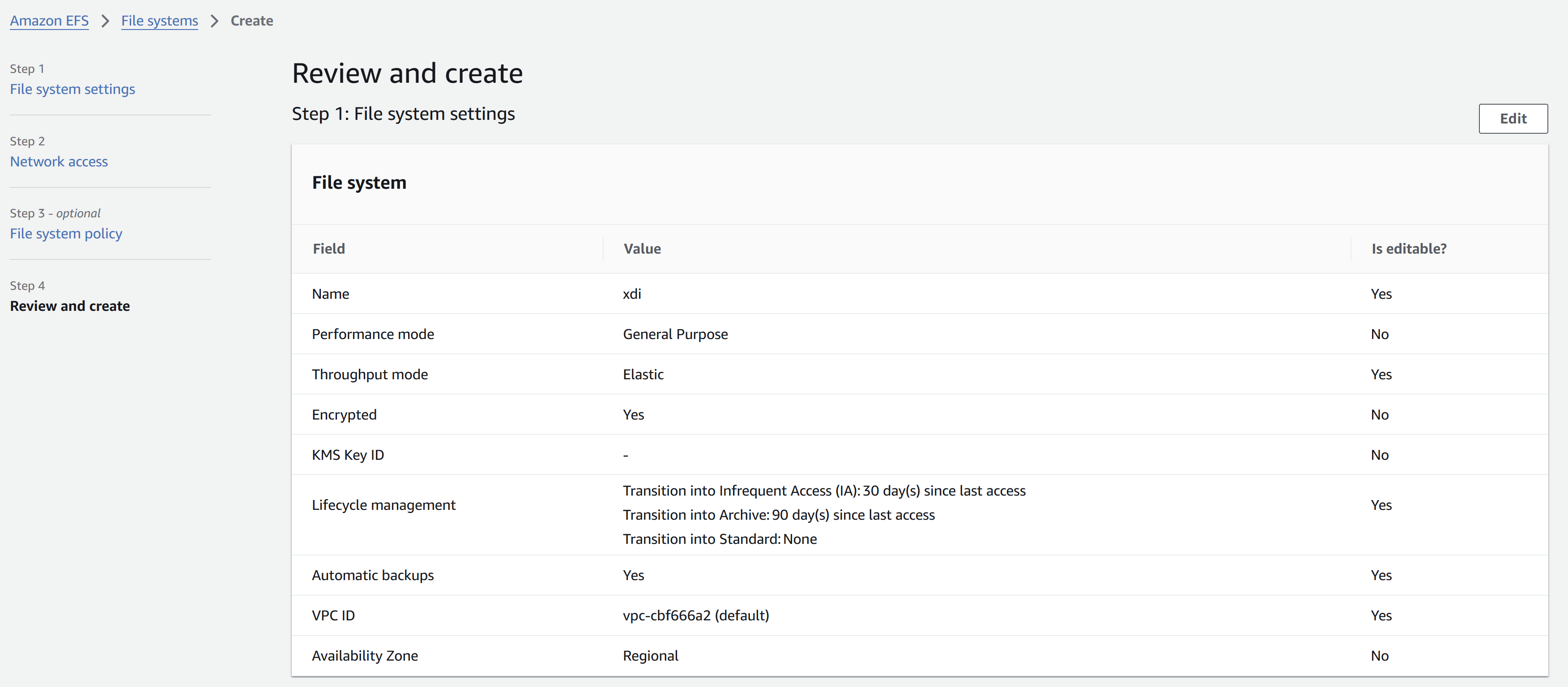Open the Network access step
1568x687 pixels.
point(59,161)
